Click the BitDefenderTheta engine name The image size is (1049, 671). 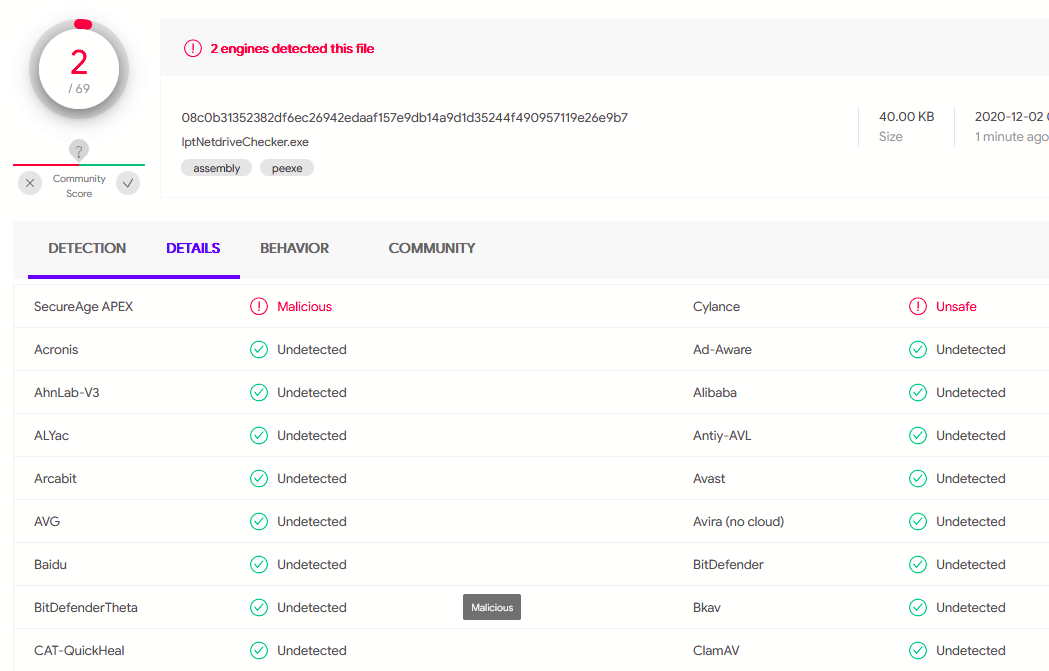pyautogui.click(x=86, y=607)
